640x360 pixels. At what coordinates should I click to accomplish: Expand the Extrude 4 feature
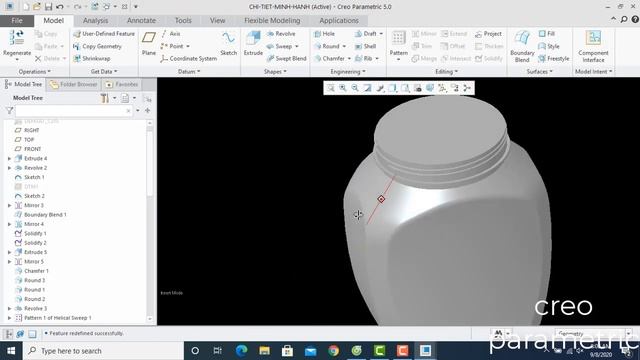point(9,158)
